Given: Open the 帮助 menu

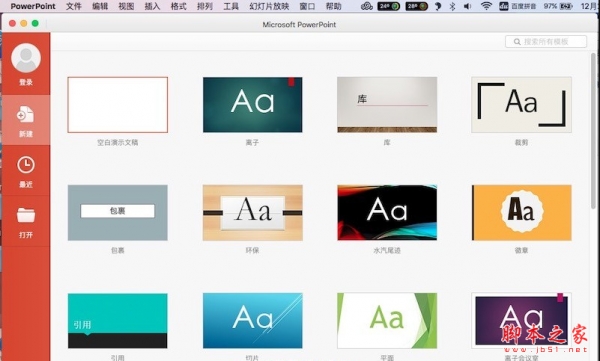Looking at the screenshot, I should (x=333, y=6).
